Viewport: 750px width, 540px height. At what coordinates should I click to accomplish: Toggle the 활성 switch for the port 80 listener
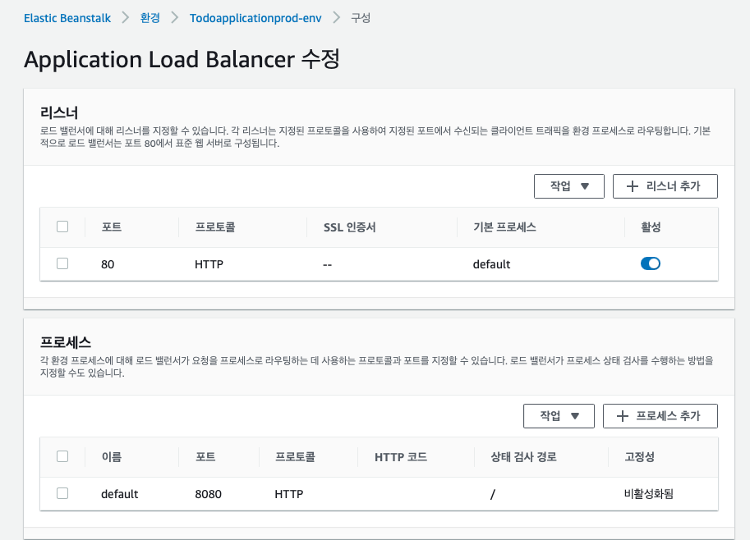coord(651,264)
